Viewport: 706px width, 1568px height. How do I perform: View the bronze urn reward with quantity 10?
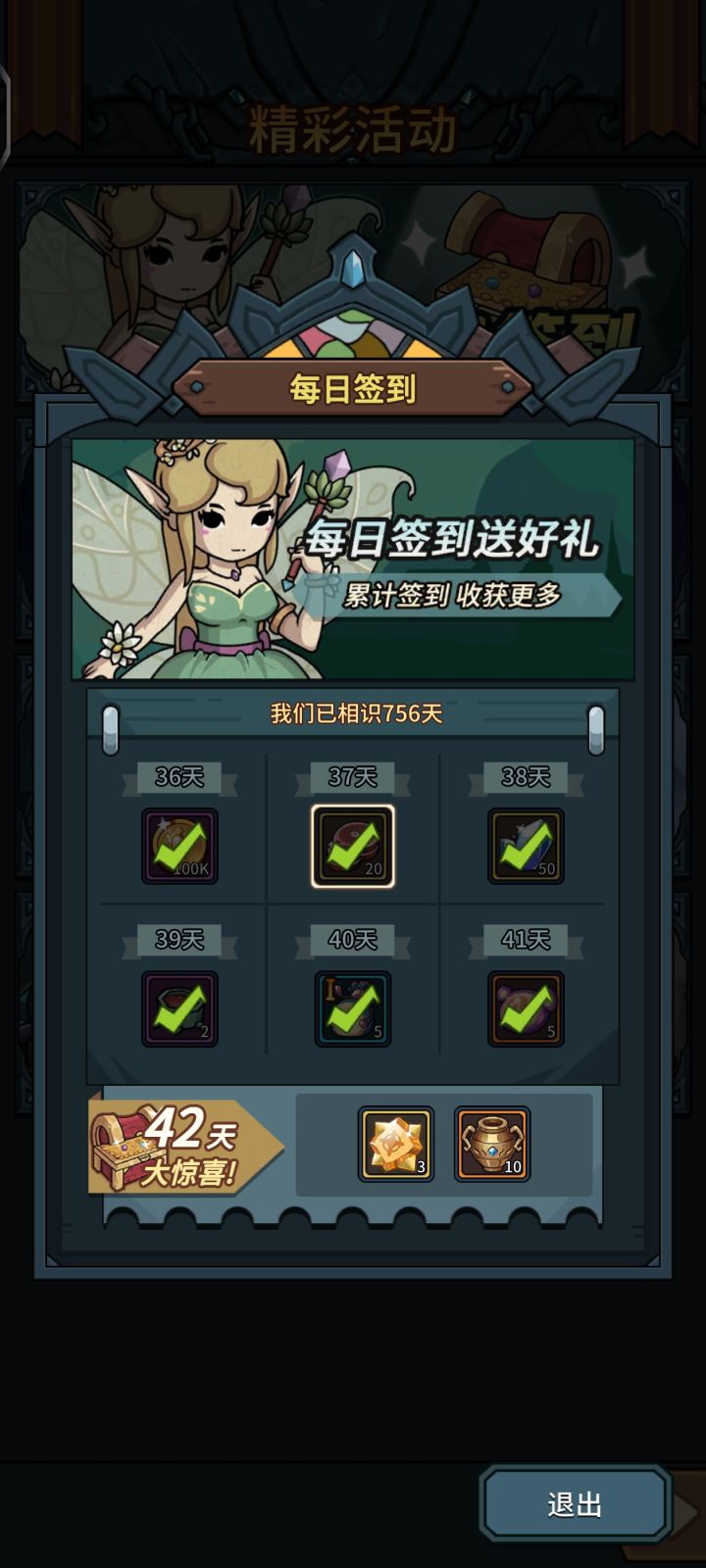click(492, 1144)
